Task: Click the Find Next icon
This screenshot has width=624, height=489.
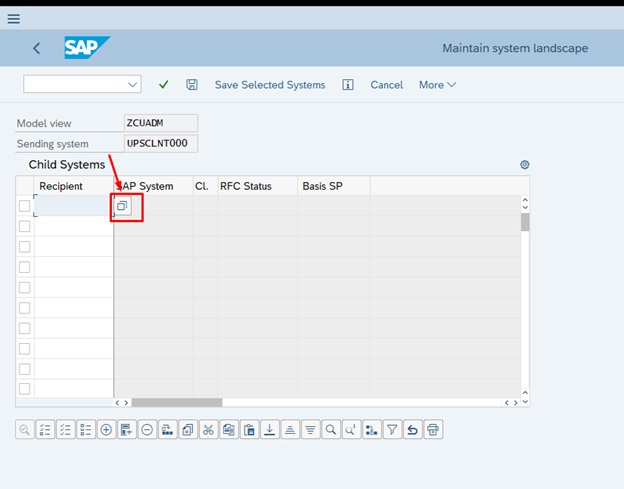Action: [351, 430]
